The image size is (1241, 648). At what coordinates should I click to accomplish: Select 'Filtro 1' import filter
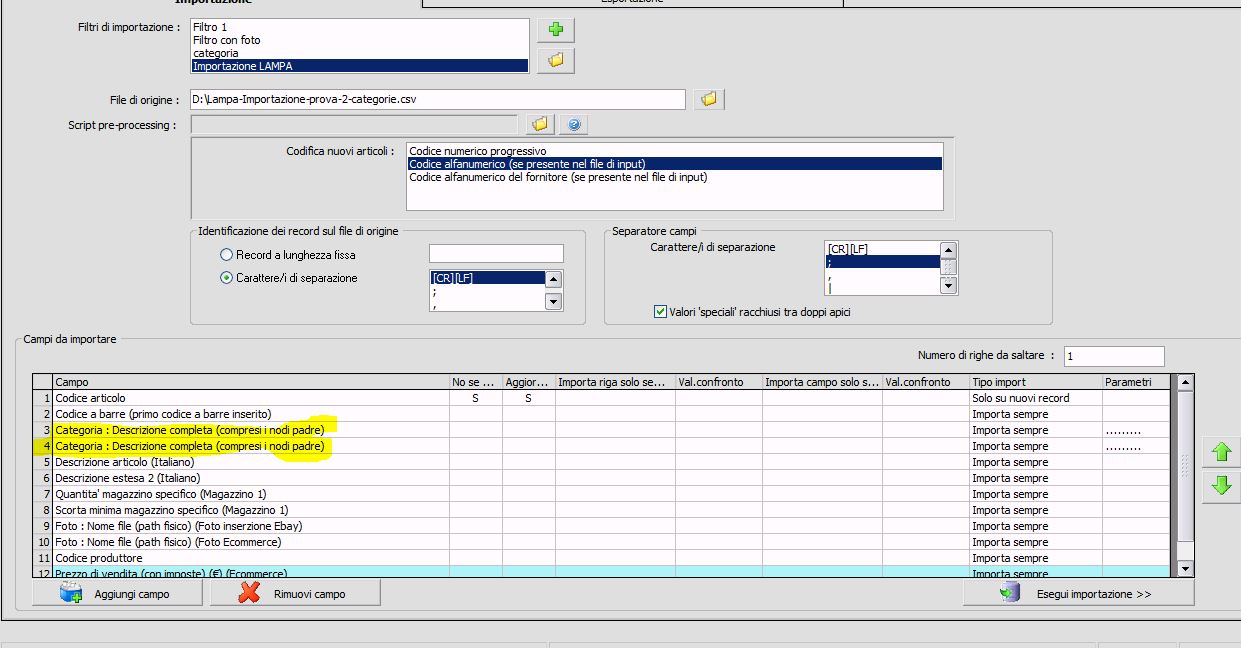point(359,27)
